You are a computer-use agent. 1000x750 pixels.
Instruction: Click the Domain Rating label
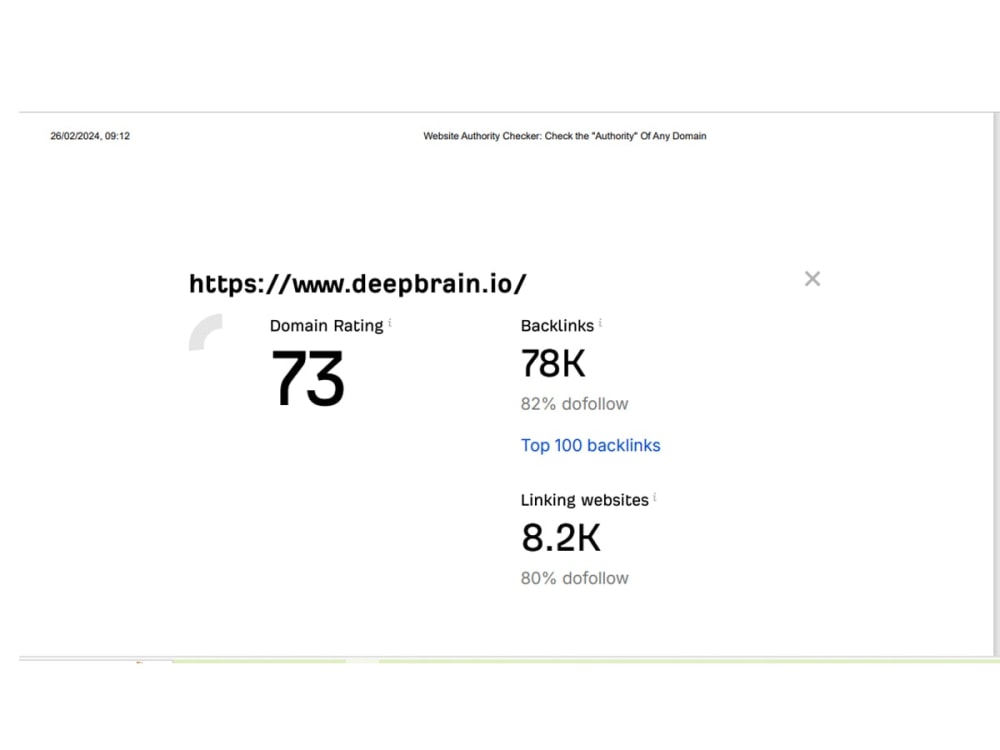tap(327, 326)
